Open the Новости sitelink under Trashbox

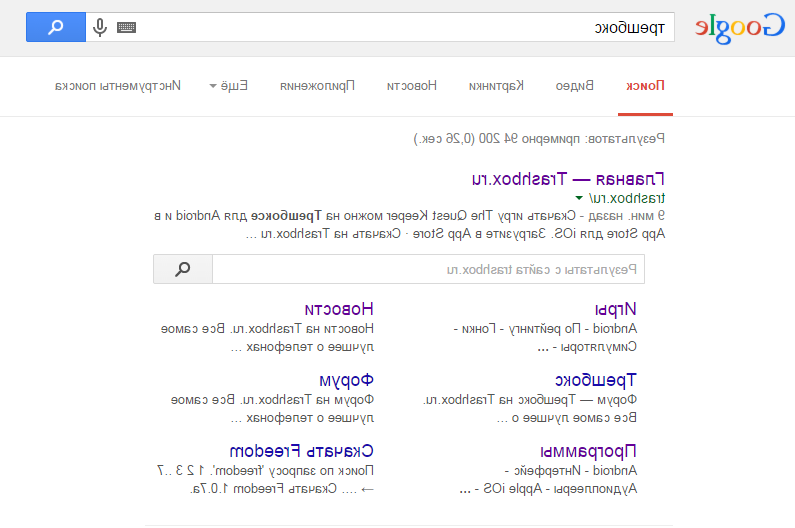(339, 309)
